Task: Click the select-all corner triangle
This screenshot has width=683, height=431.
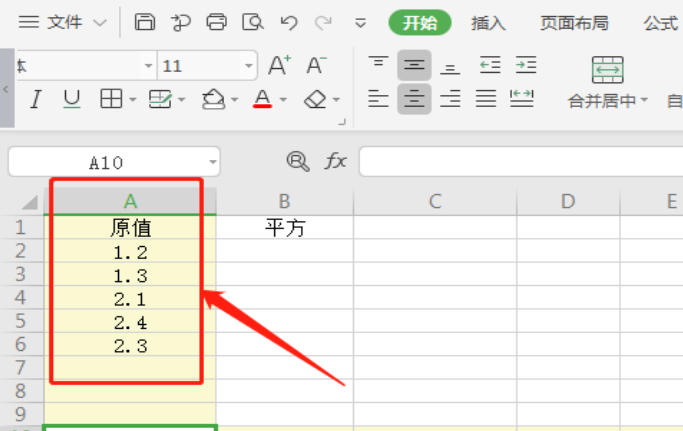Action: (30, 203)
